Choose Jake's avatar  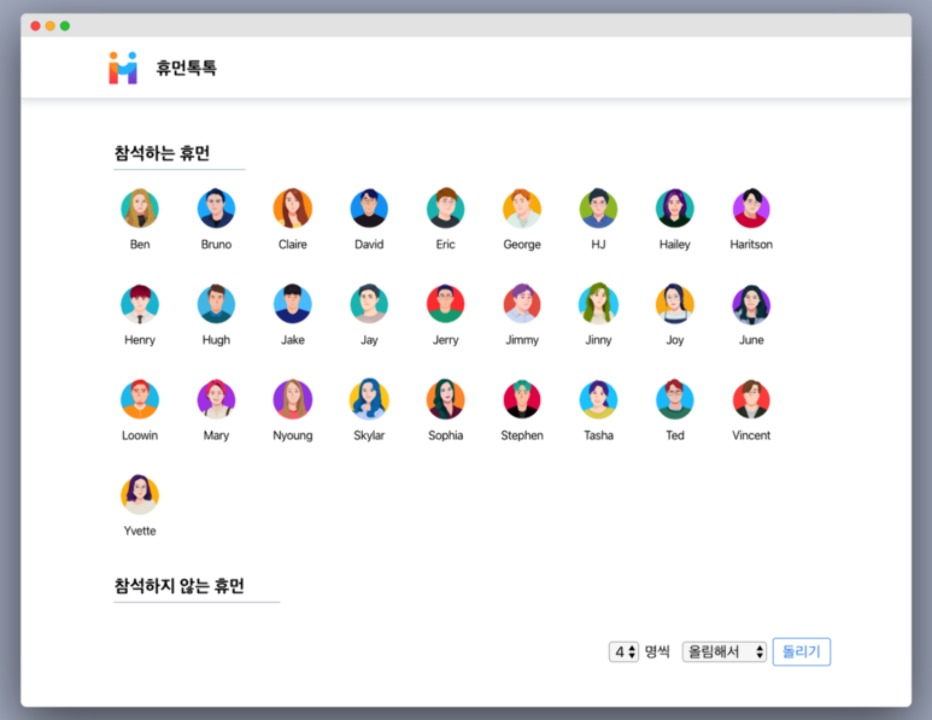pyautogui.click(x=292, y=304)
